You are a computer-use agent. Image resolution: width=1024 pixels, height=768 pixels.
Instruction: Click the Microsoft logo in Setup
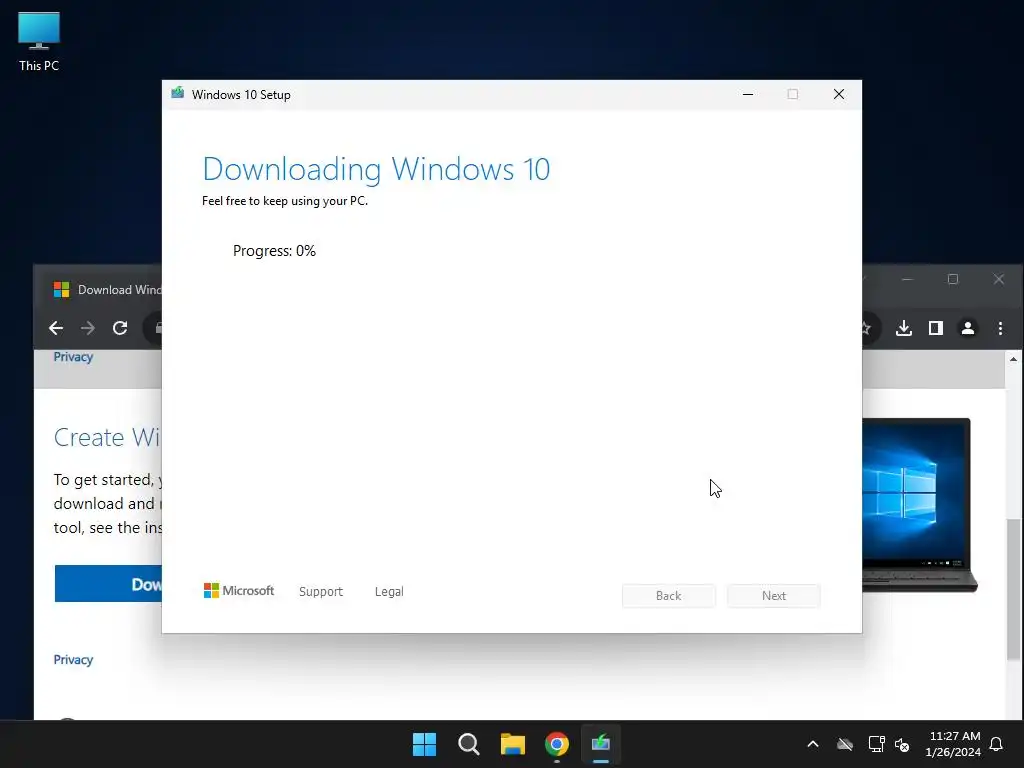click(x=239, y=590)
